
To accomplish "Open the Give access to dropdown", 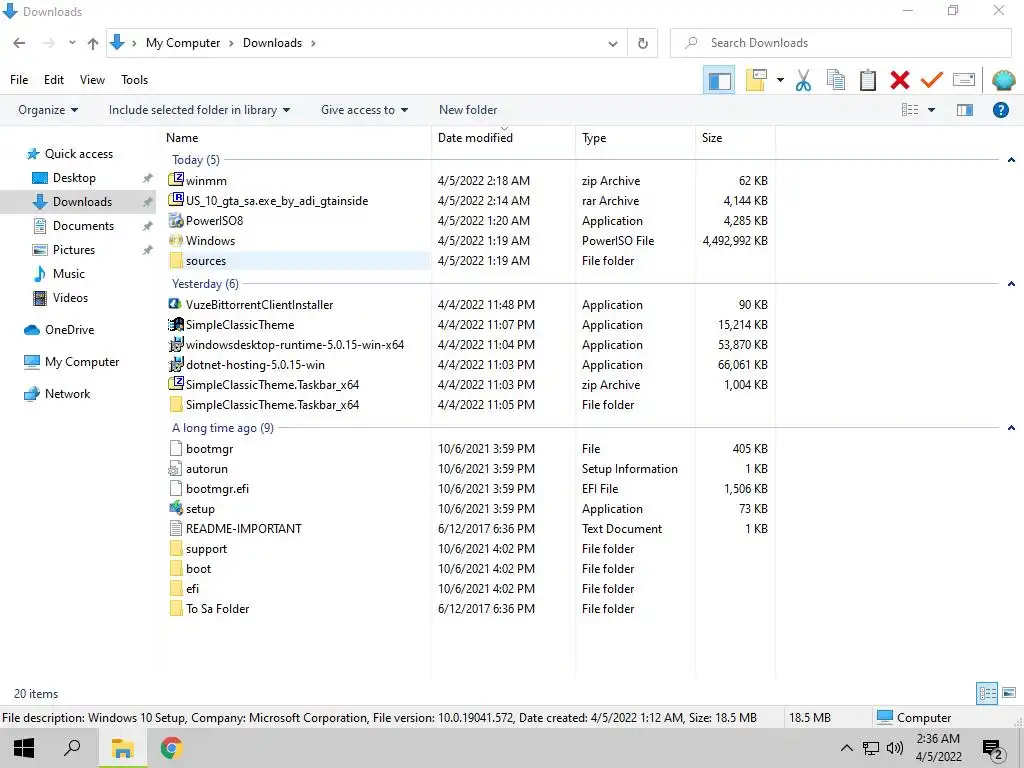I will [364, 110].
